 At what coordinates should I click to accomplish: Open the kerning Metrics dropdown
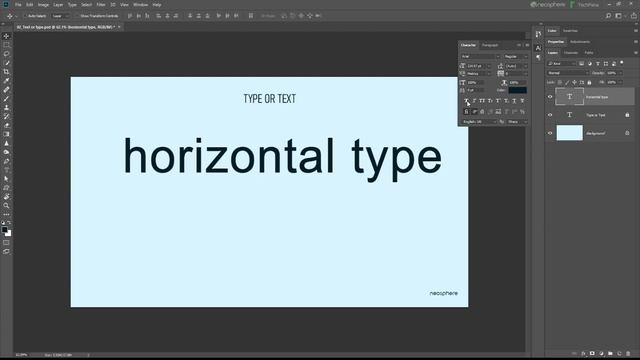[x=478, y=74]
